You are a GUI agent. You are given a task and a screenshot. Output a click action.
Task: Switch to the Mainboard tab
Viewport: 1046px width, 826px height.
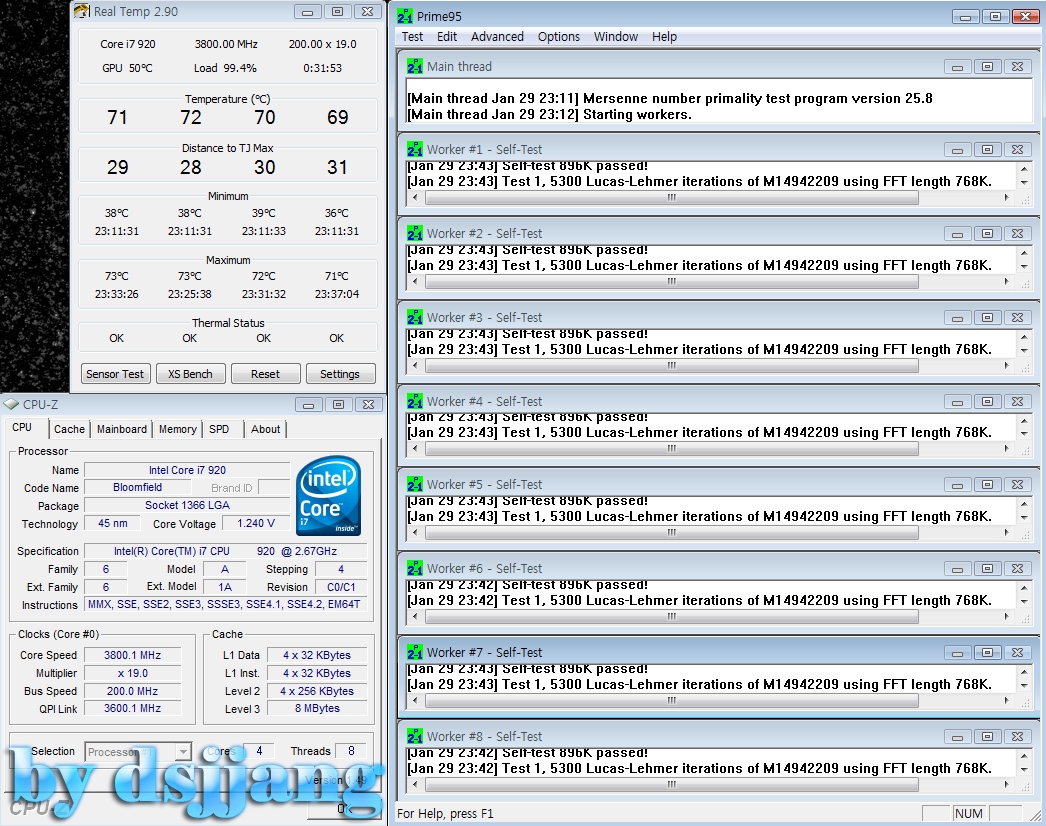122,429
